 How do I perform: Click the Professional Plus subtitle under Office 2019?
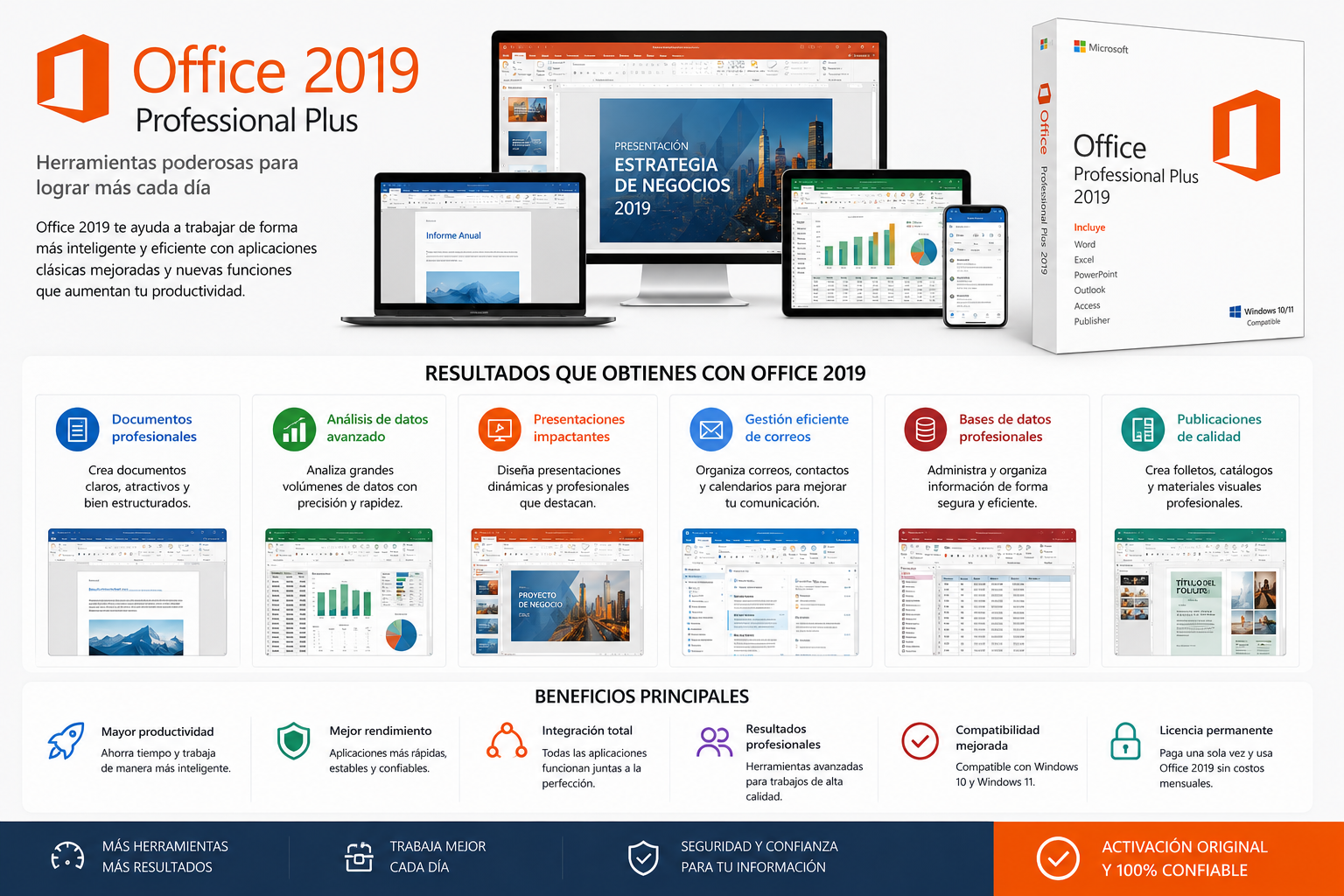(x=247, y=121)
